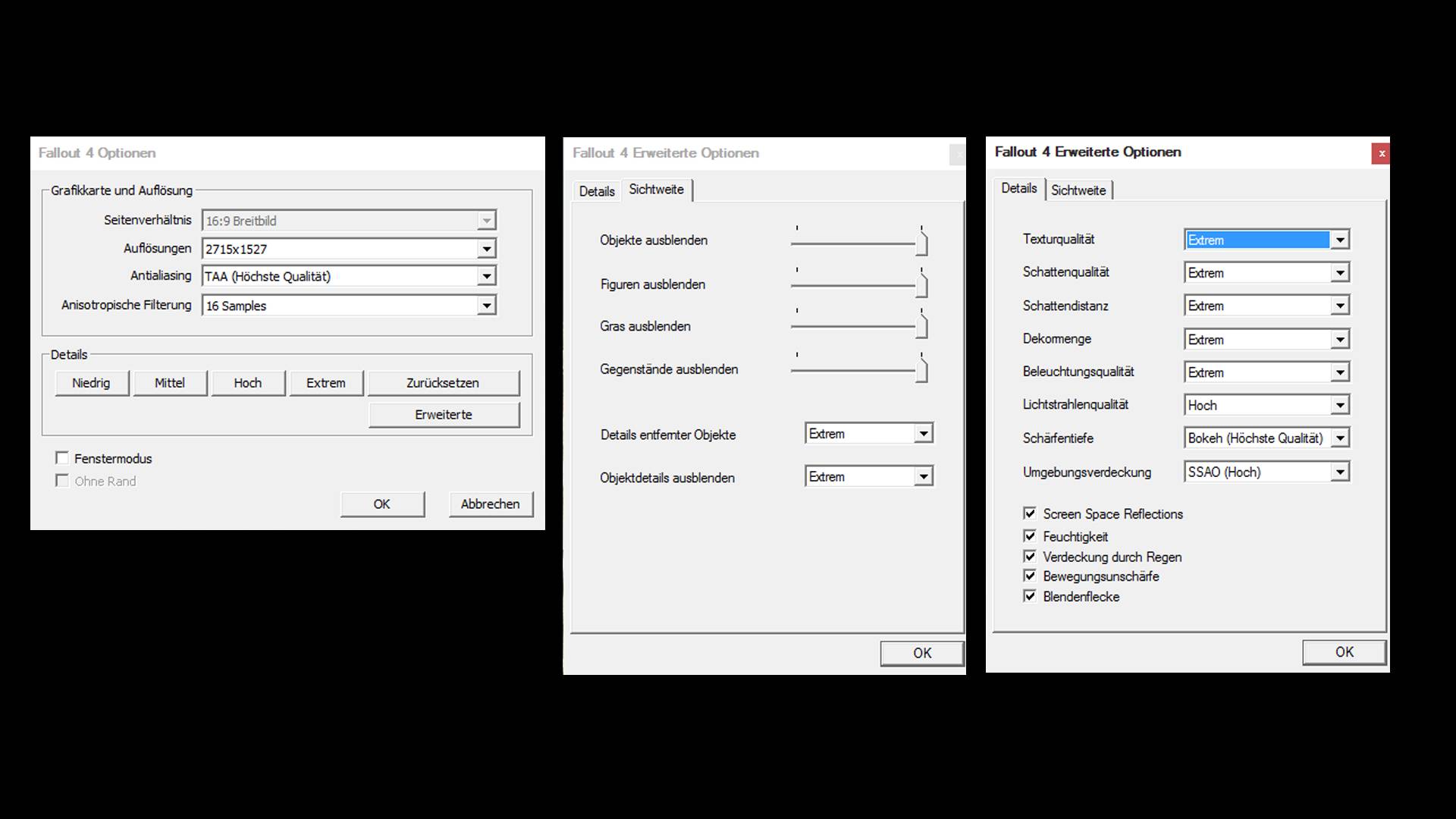
Task: Open the Lichtstrahlenqualität dropdown
Action: click(x=1266, y=405)
